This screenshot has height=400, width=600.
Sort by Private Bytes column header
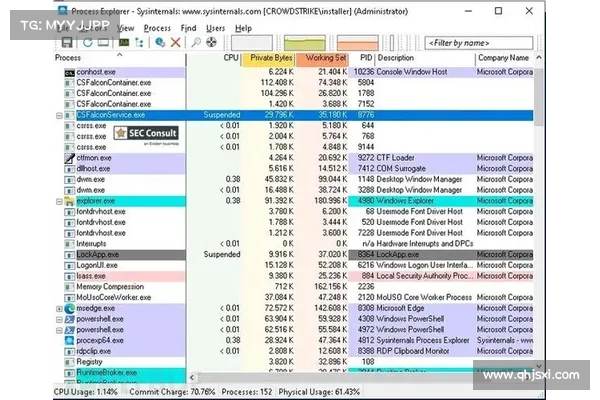click(x=268, y=58)
